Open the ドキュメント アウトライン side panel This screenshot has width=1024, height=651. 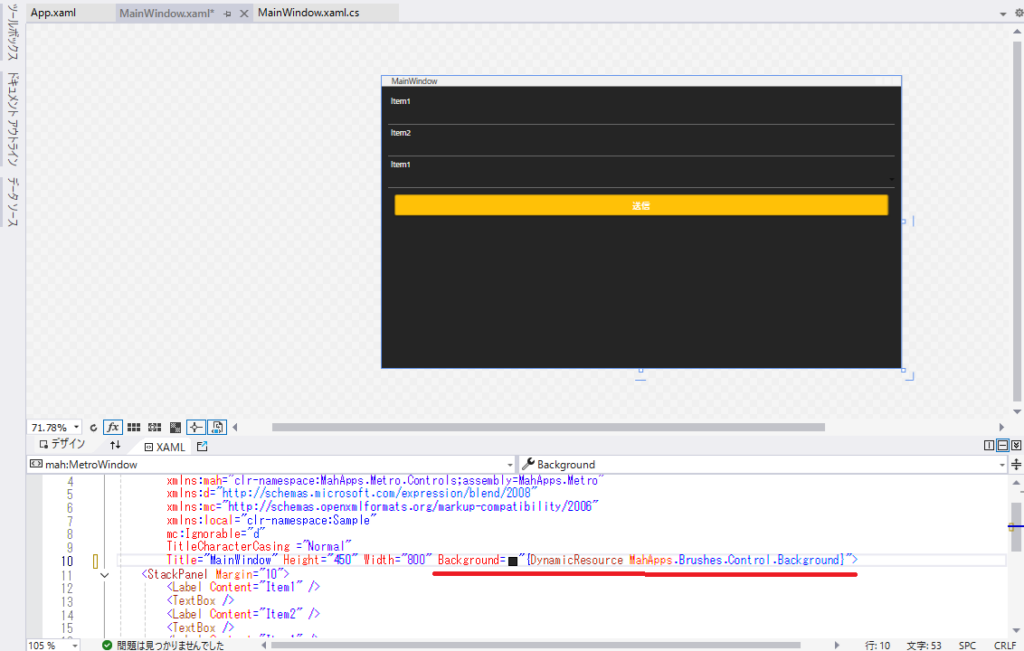click(13, 119)
